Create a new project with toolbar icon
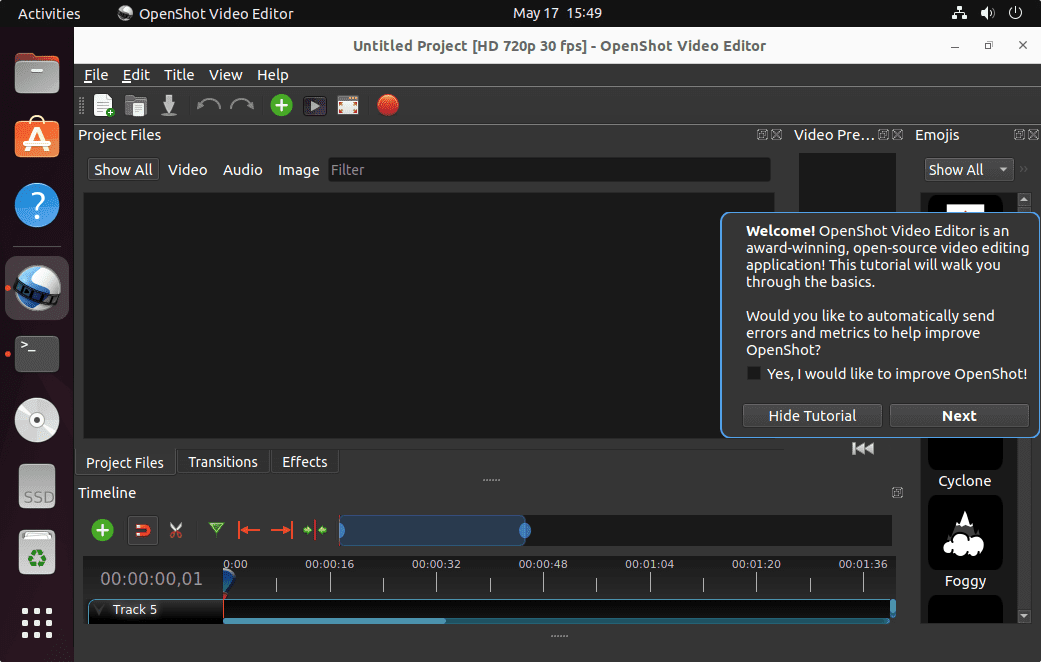This screenshot has height=662, width=1041. click(104, 105)
